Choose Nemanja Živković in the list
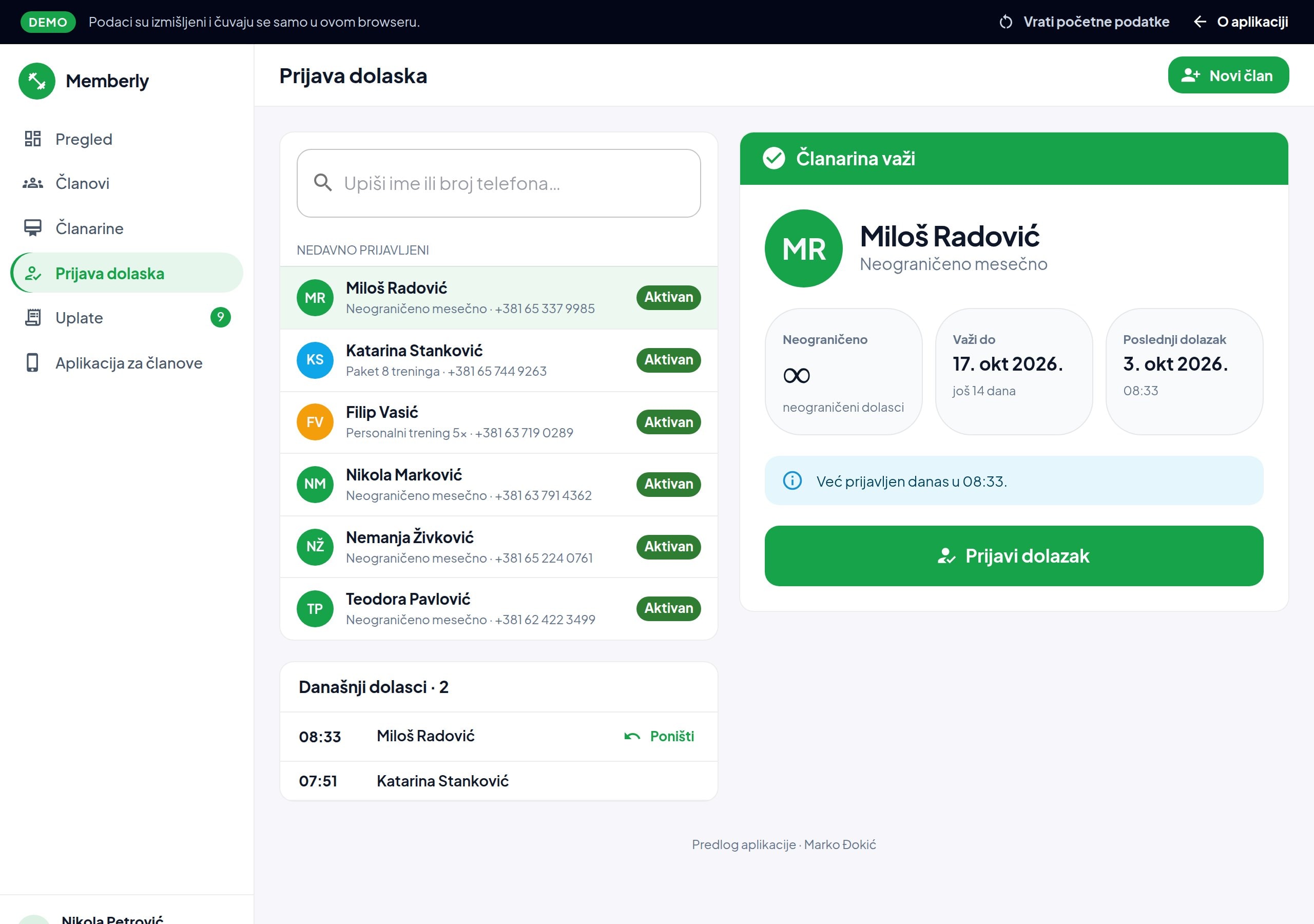The height and width of the screenshot is (924, 1314). 498,546
